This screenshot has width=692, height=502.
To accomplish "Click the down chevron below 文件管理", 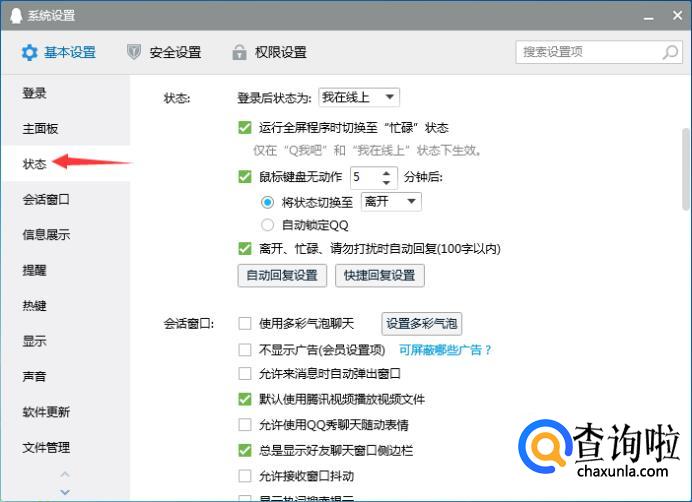I will pyautogui.click(x=65, y=492).
